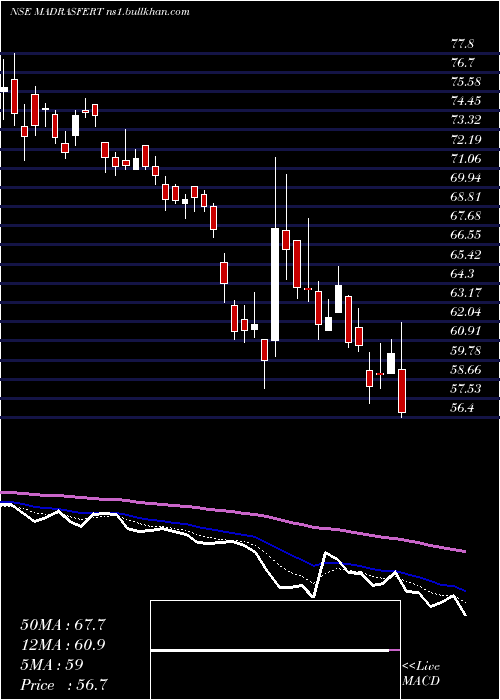The width and height of the screenshot is (500, 700).
Task: Click the 75.58 price axis label
Action: pyautogui.click(x=466, y=82)
